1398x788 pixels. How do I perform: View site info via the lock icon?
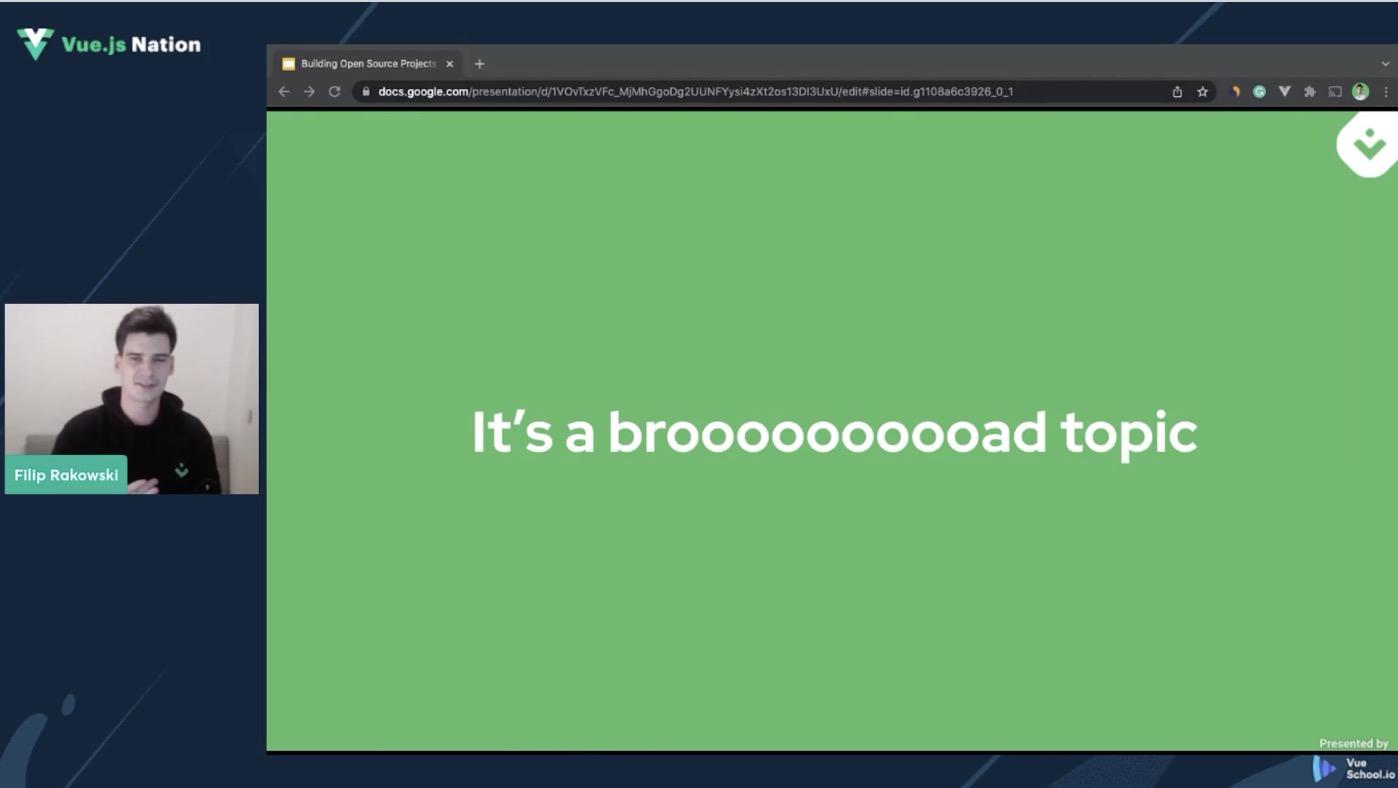366,92
